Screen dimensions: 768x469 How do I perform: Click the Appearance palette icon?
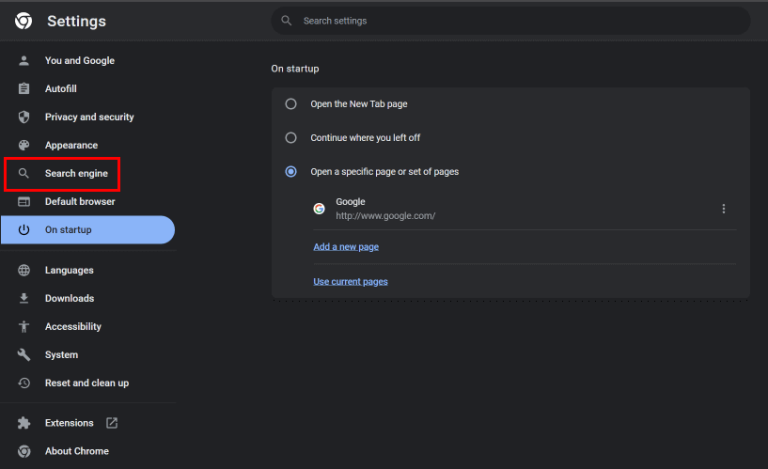pyautogui.click(x=24, y=145)
